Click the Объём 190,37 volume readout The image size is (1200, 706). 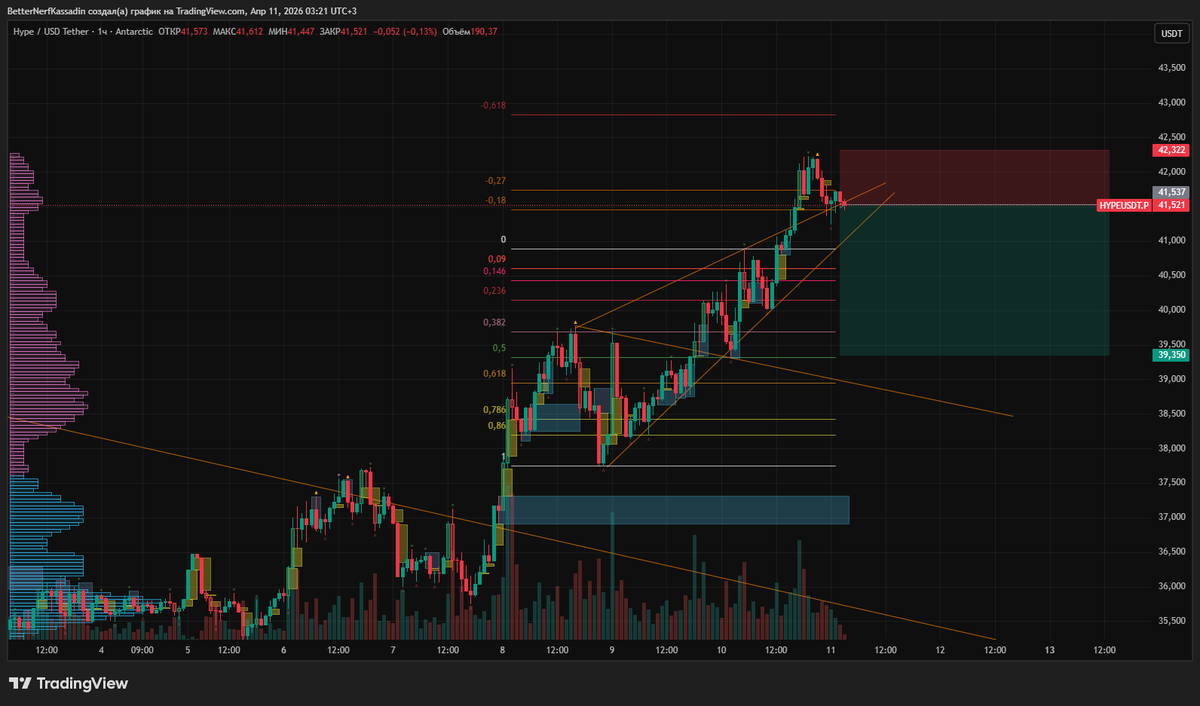pyautogui.click(x=469, y=32)
